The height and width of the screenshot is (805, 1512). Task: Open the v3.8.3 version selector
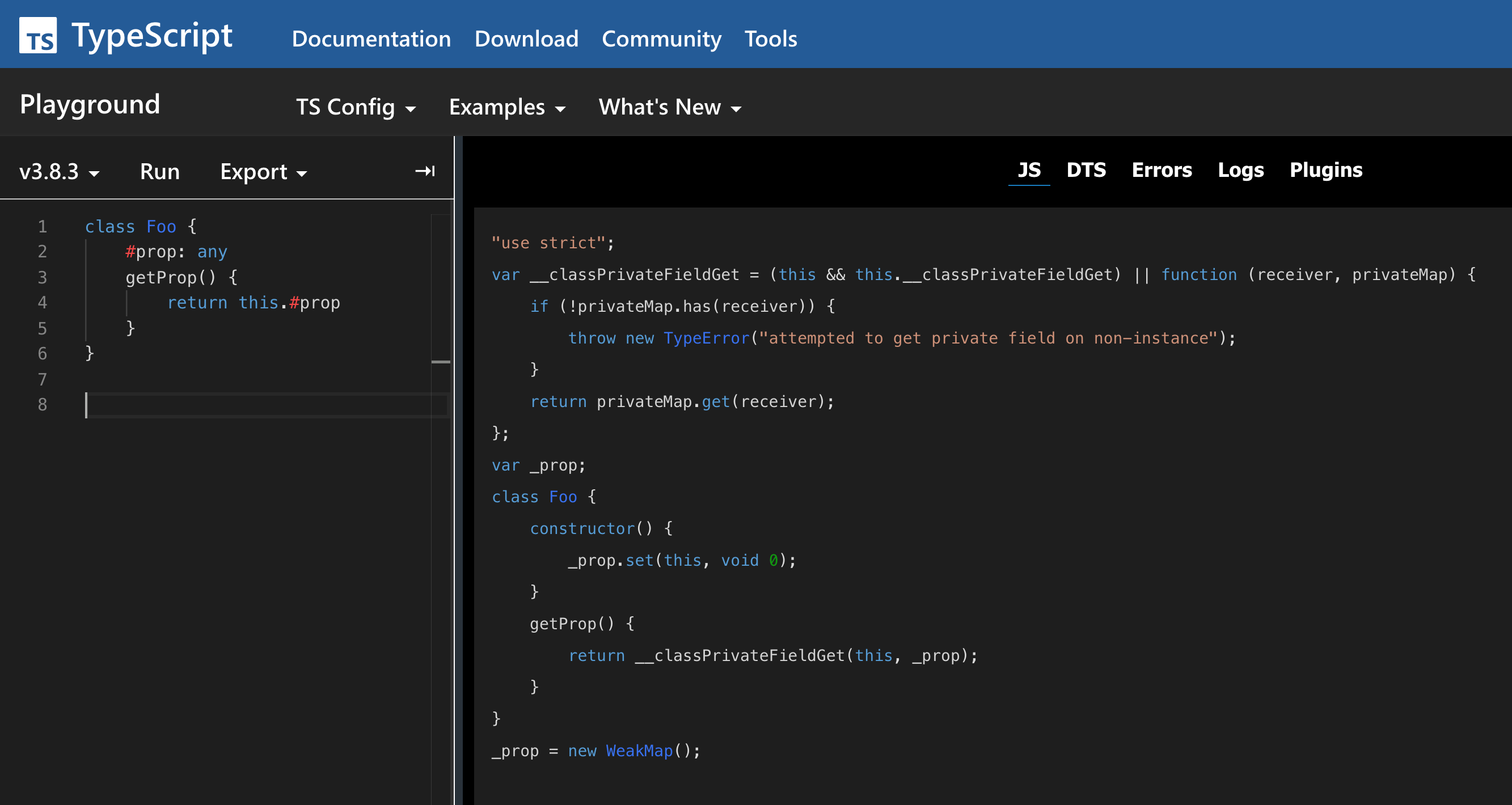coord(60,172)
